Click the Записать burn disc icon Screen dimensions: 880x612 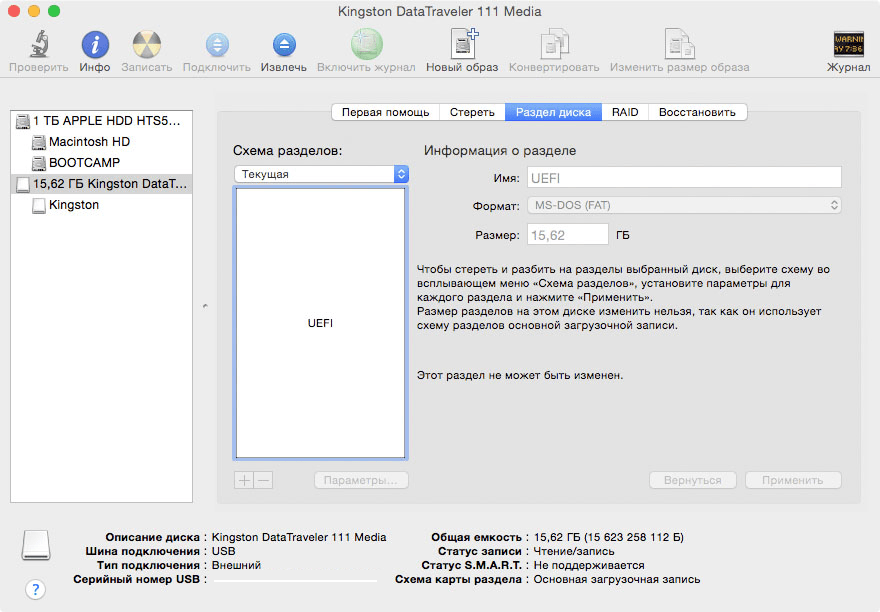coord(147,45)
